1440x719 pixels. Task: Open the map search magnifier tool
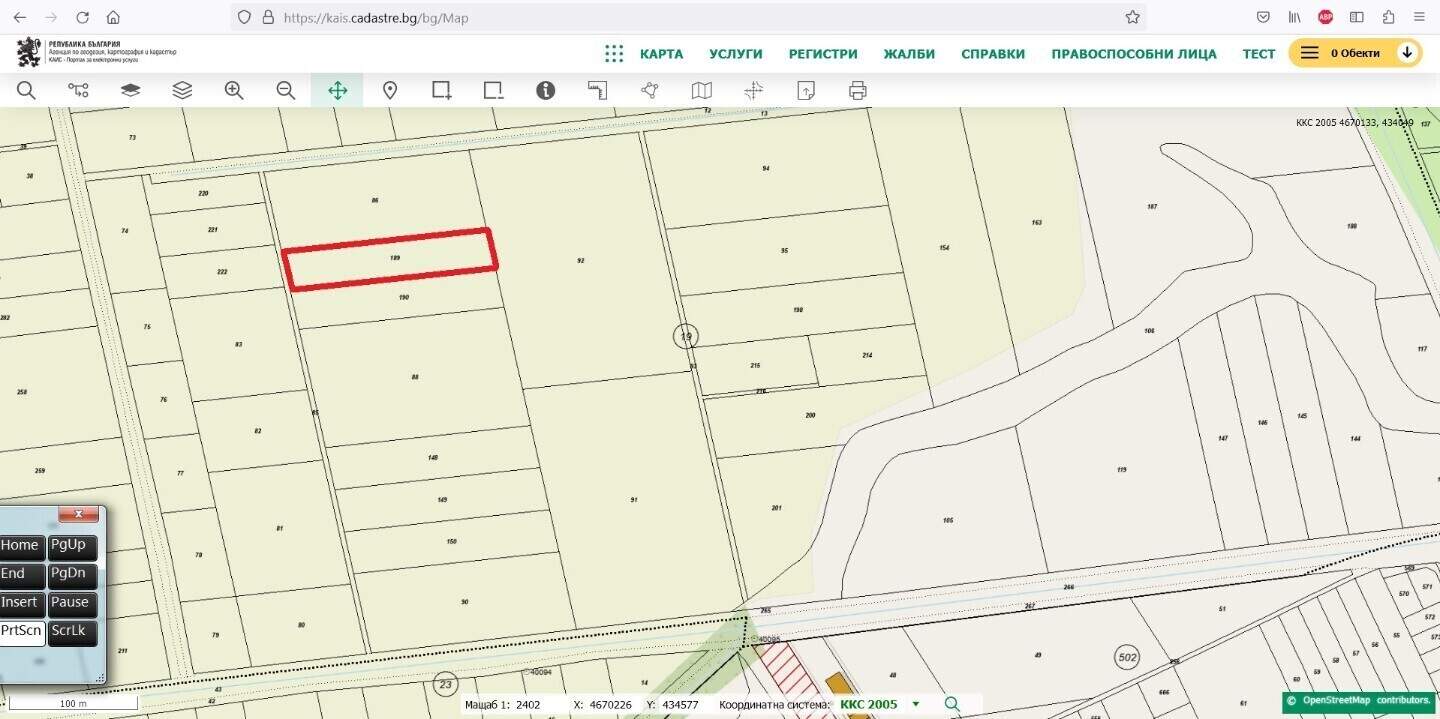26,90
